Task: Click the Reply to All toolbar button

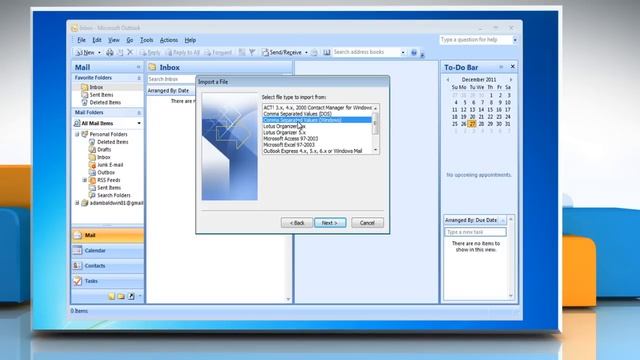Action: tap(182, 52)
